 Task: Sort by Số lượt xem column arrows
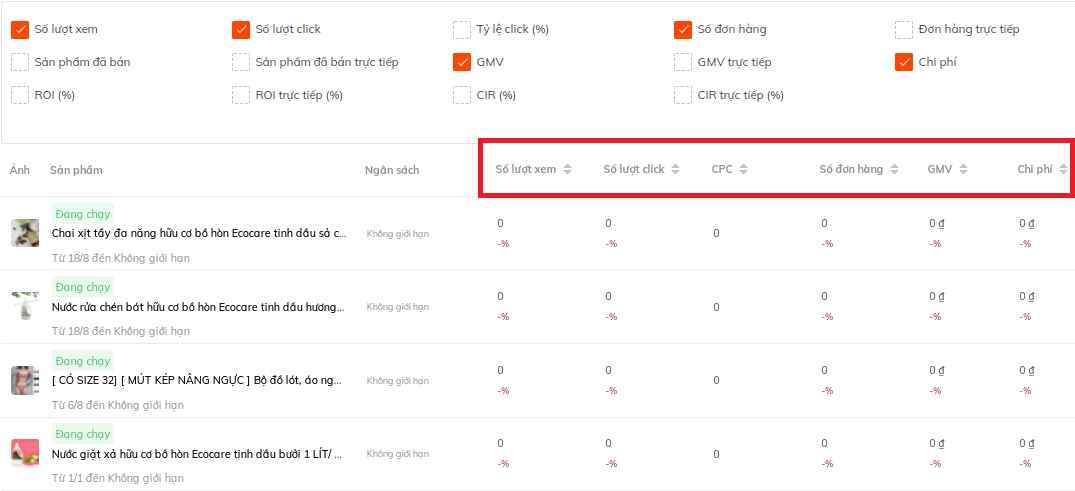(x=567, y=169)
